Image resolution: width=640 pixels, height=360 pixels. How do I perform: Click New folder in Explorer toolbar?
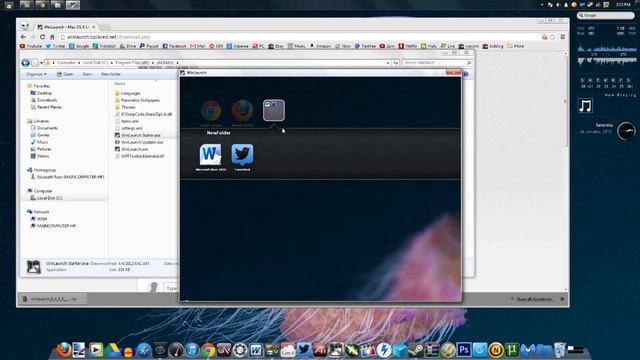tap(111, 74)
